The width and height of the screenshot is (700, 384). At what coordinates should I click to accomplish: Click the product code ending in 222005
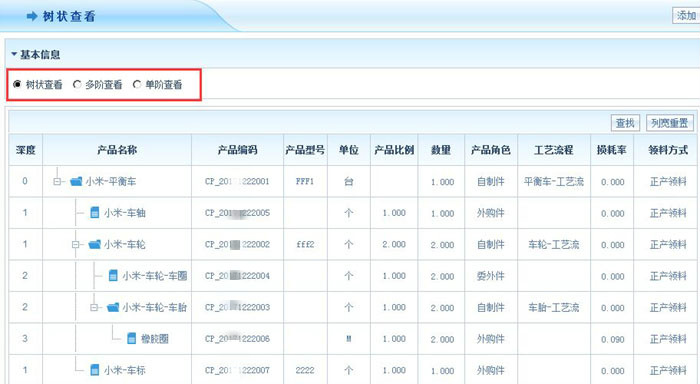[x=237, y=213]
